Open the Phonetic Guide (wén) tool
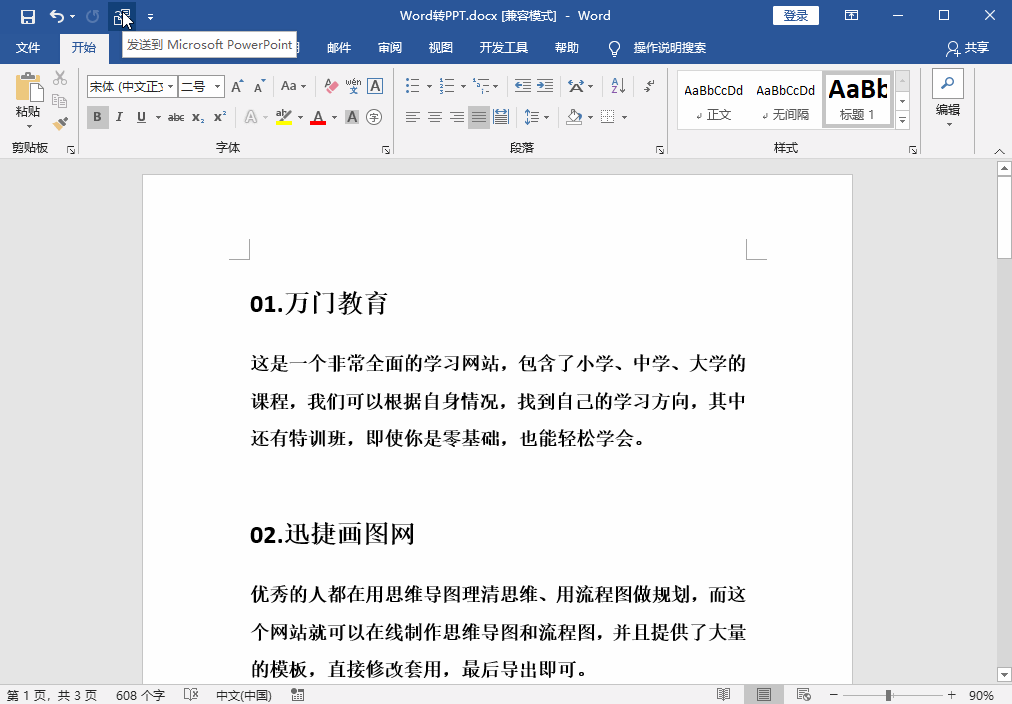 point(353,86)
